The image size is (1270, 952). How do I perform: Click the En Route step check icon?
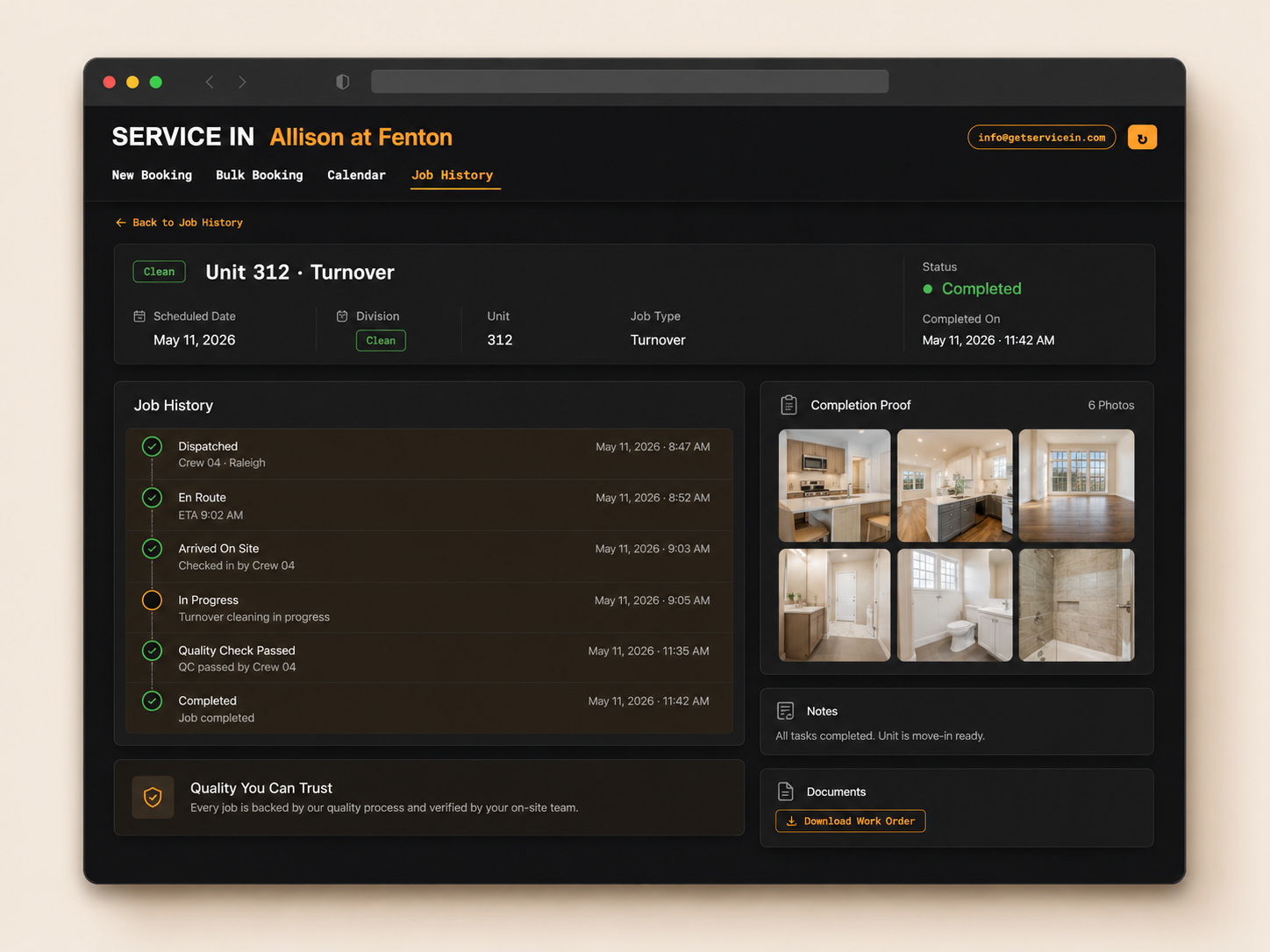point(152,498)
